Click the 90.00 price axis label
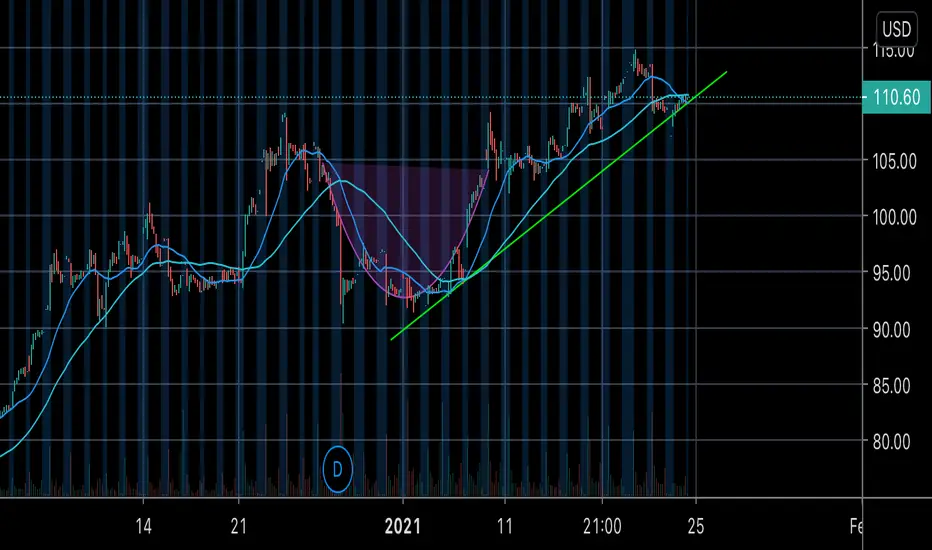This screenshot has width=932, height=550. (892, 329)
